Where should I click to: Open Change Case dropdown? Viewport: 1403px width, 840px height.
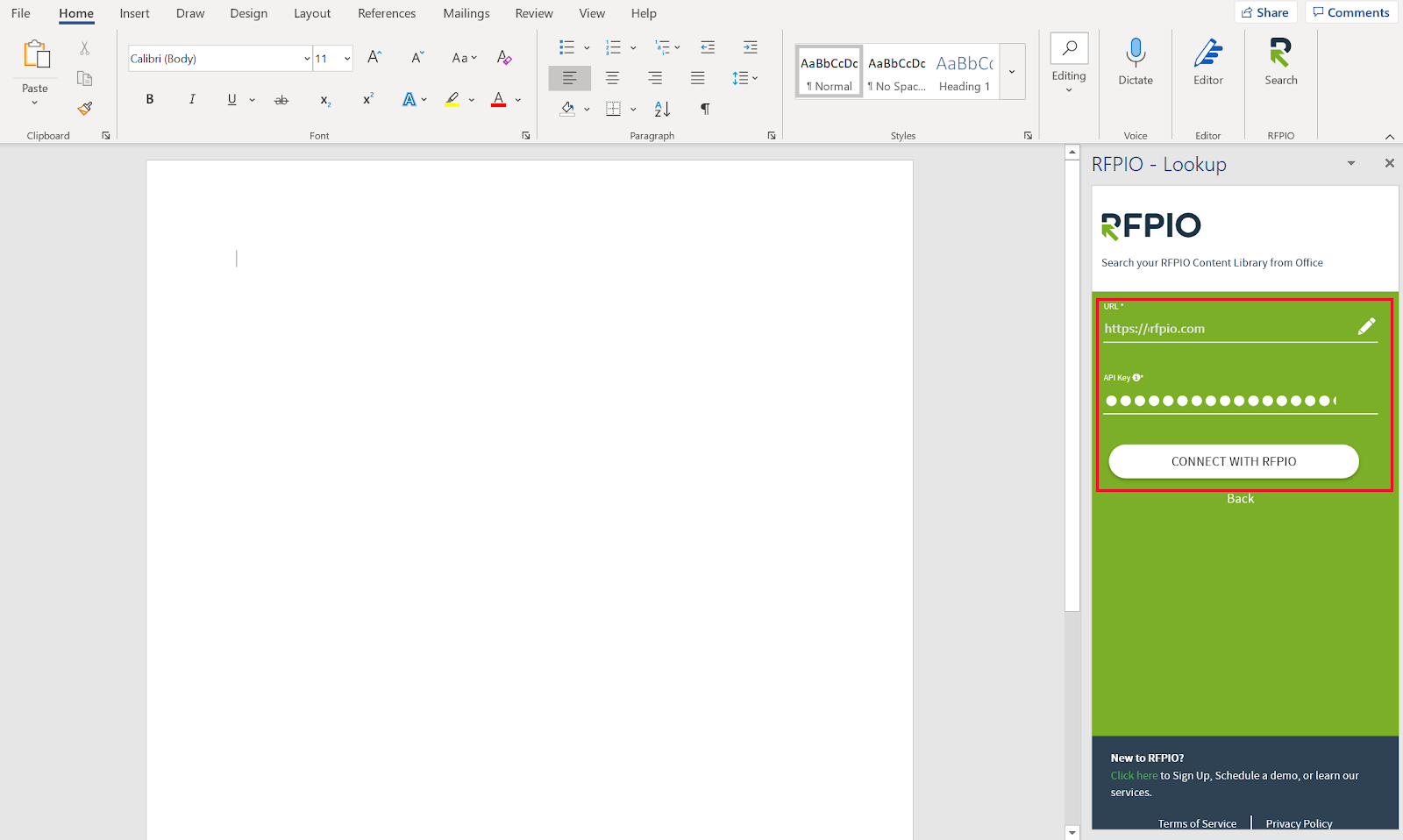464,58
